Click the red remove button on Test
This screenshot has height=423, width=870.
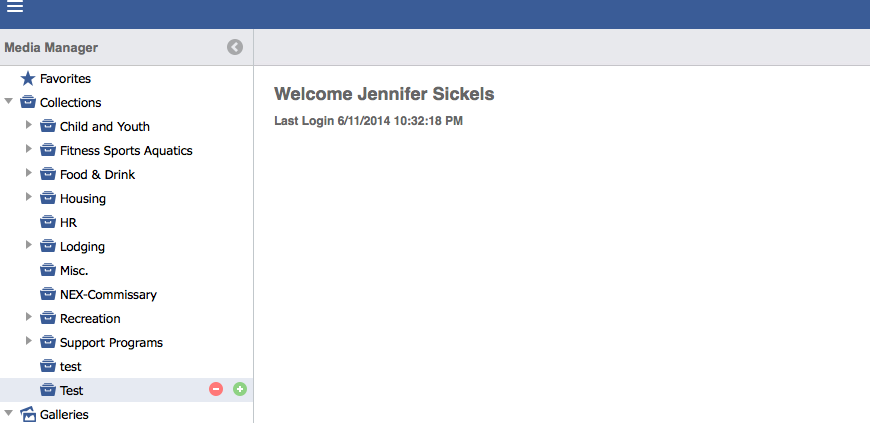point(216,389)
